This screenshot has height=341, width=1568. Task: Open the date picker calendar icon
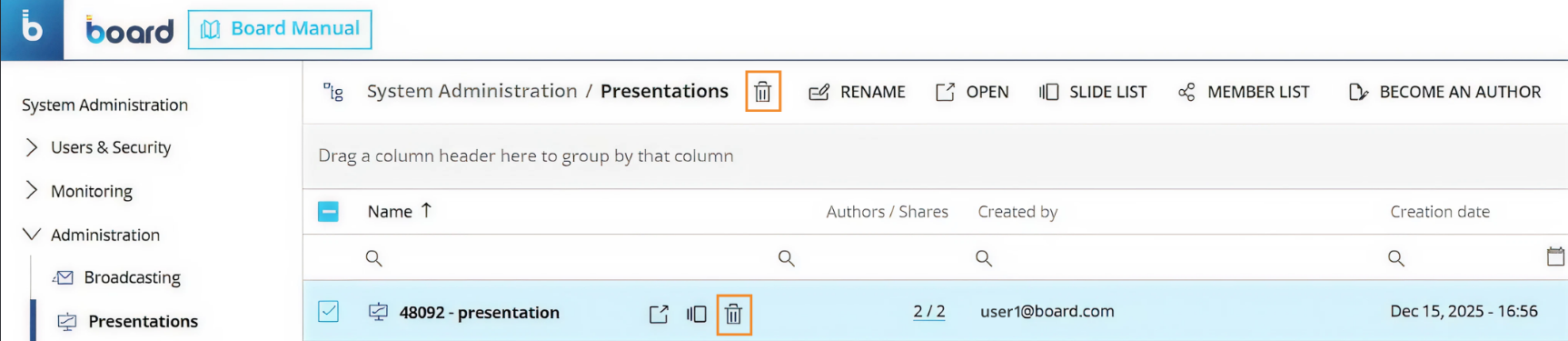click(1555, 257)
